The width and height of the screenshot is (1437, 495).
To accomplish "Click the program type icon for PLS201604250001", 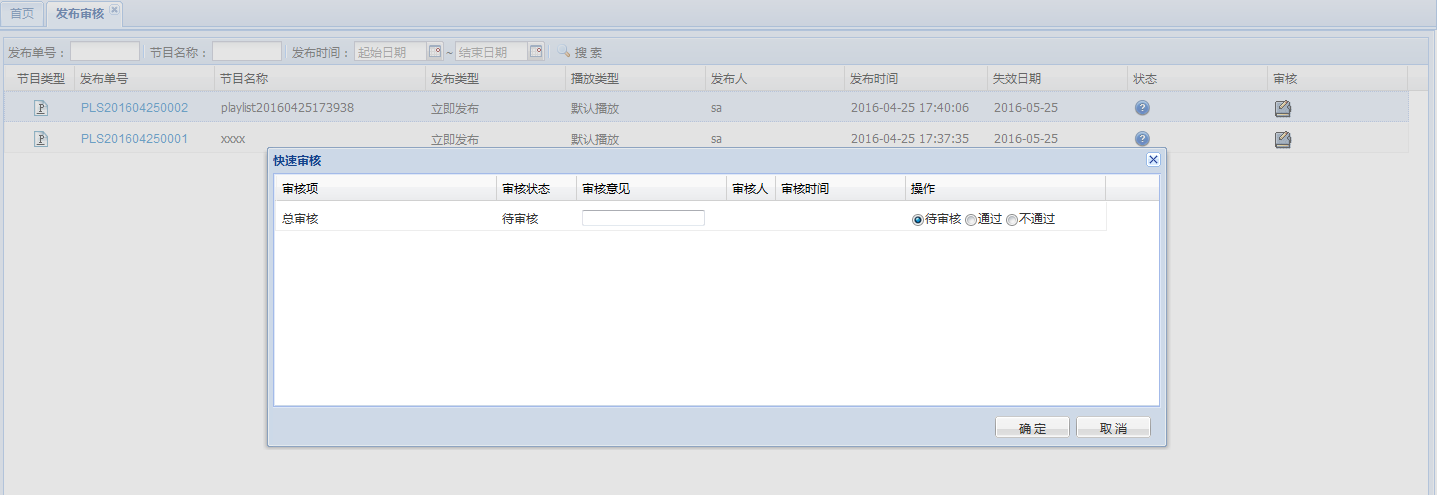I will 41,139.
